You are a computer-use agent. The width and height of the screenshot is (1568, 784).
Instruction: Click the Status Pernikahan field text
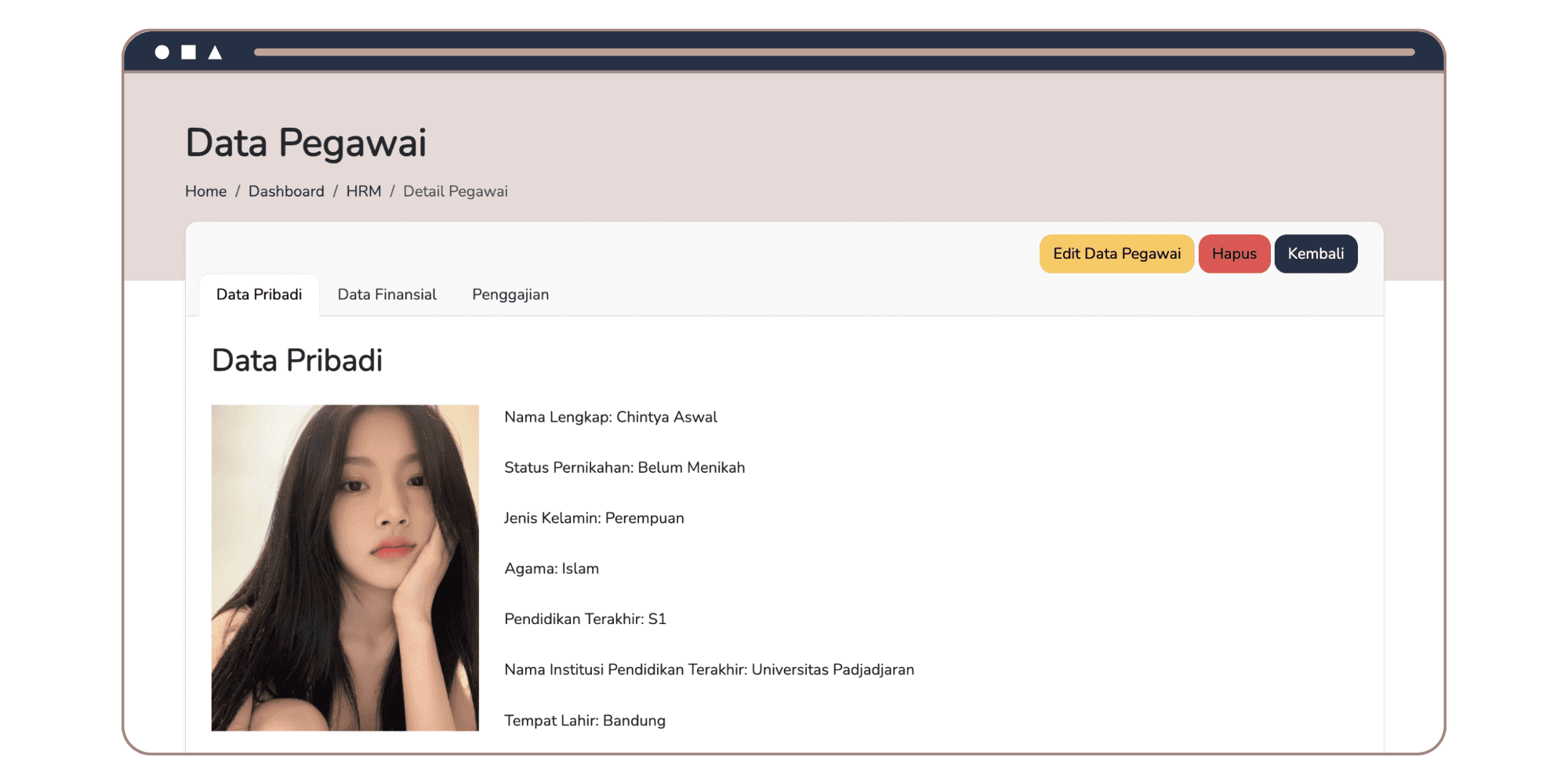pos(624,468)
